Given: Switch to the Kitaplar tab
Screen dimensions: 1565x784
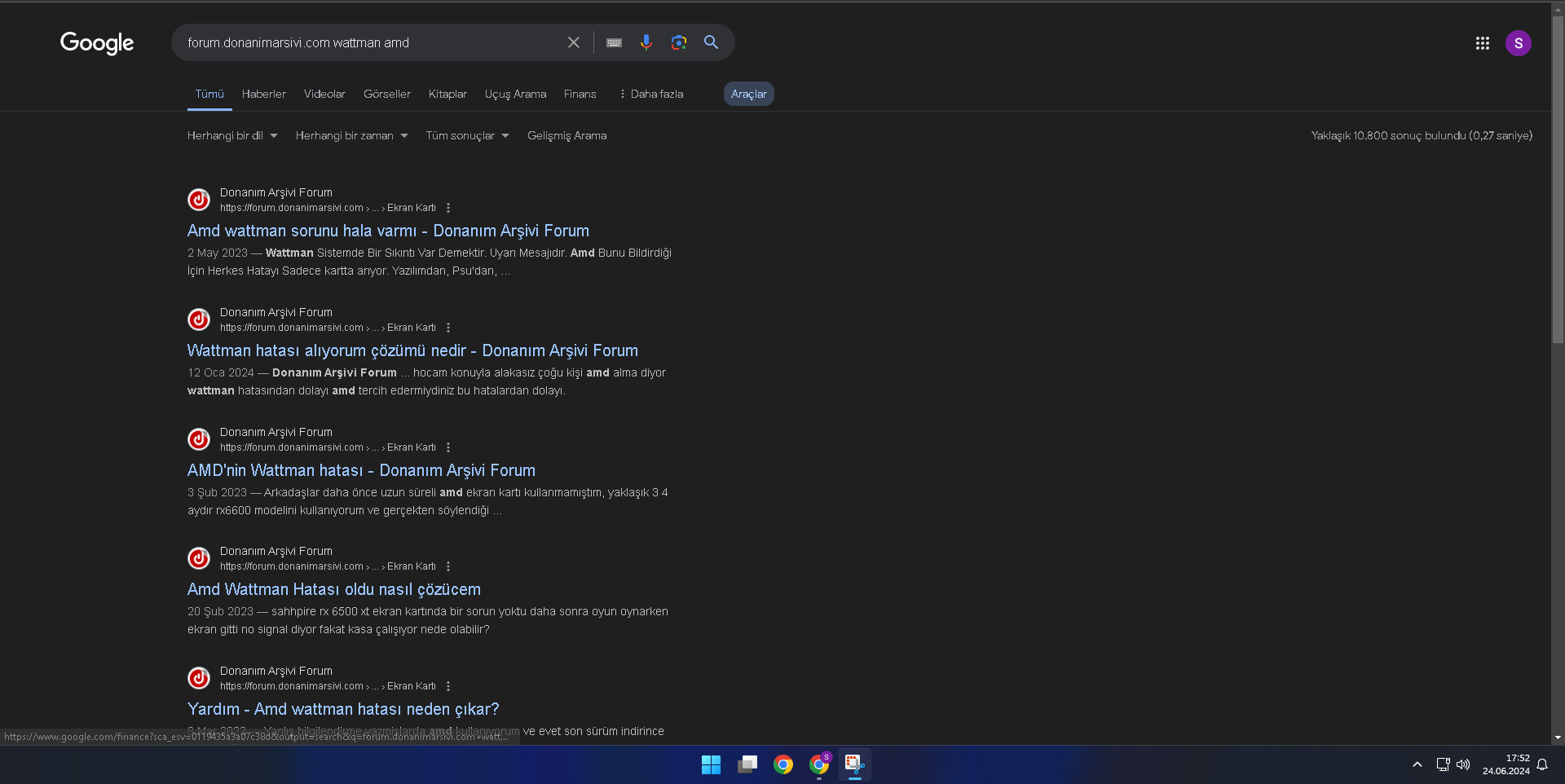Looking at the screenshot, I should (x=447, y=95).
